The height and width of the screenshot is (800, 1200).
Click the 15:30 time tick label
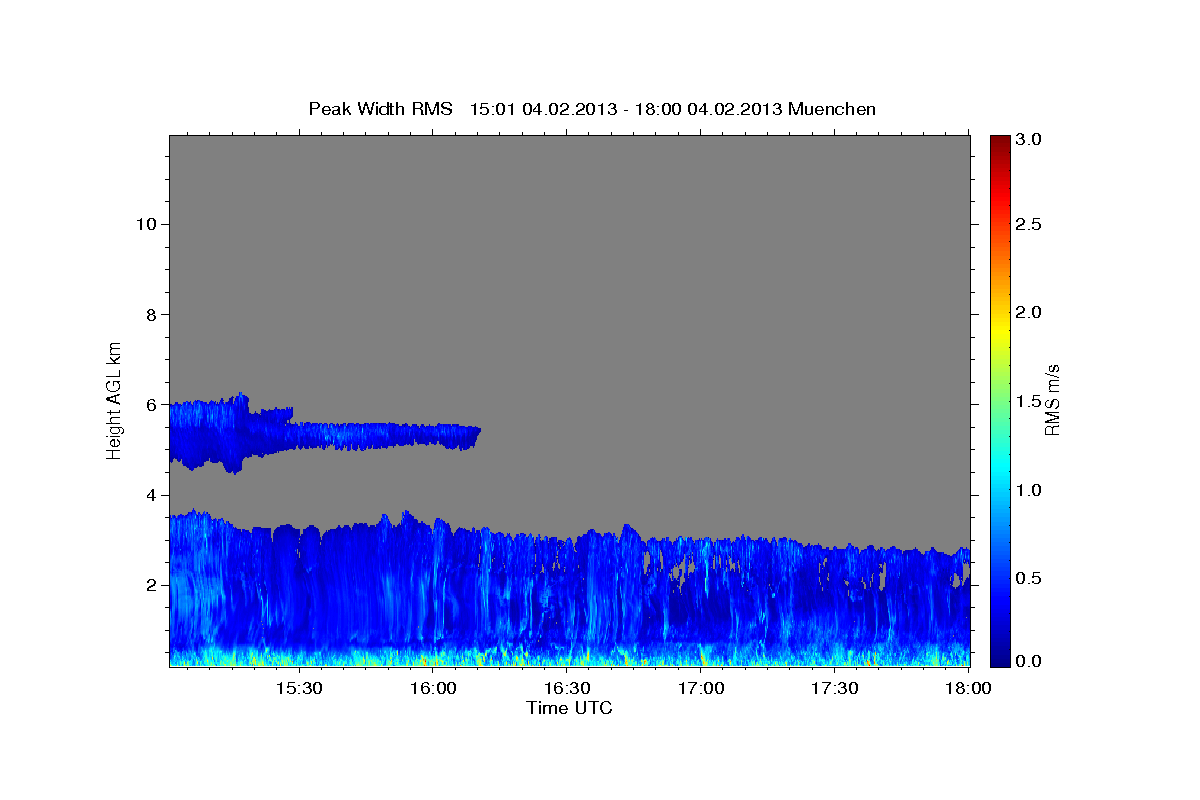298,688
